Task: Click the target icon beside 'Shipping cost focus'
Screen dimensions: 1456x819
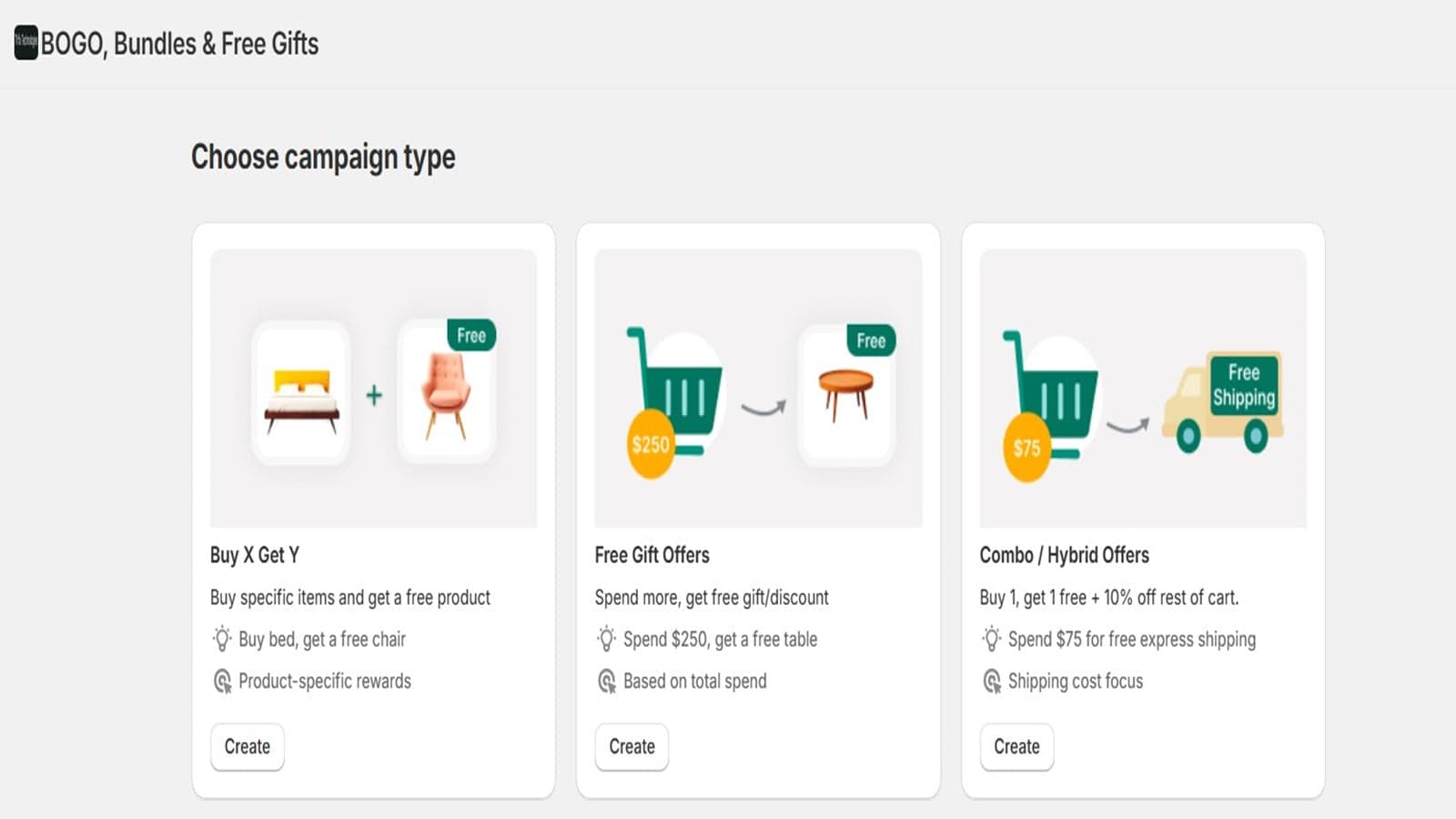Action: (992, 681)
